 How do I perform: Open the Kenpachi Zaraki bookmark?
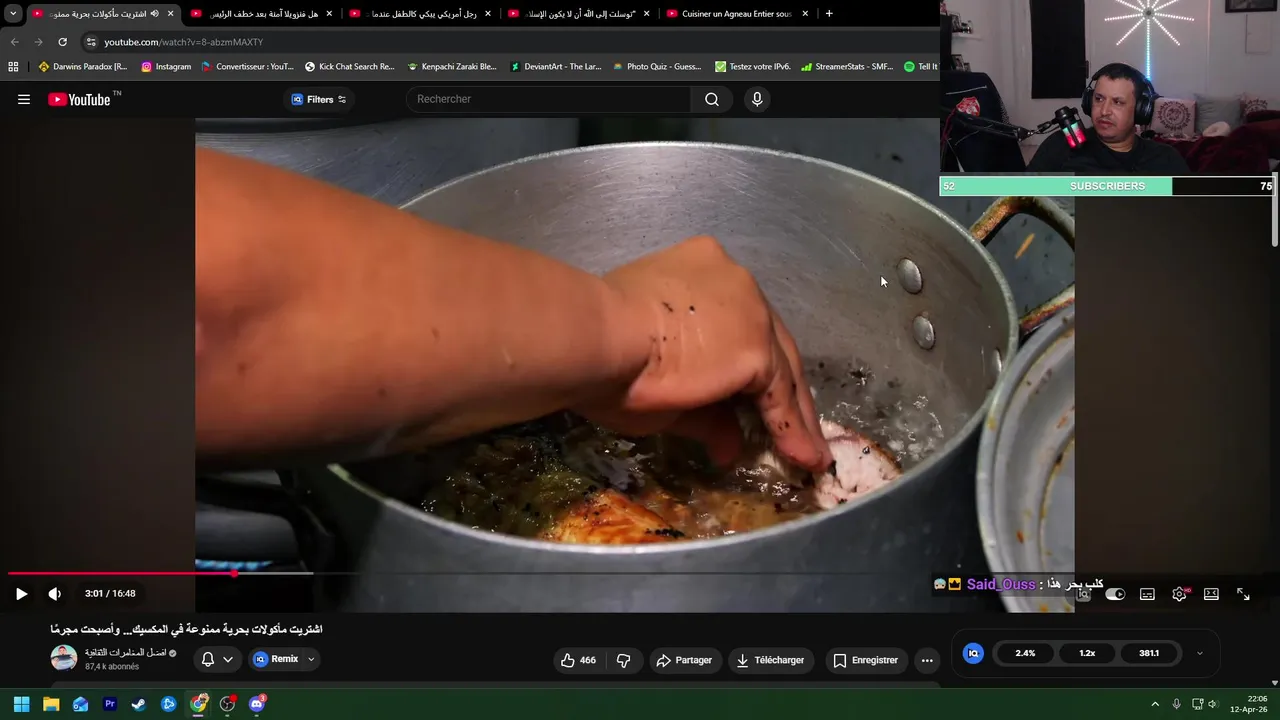(452, 67)
